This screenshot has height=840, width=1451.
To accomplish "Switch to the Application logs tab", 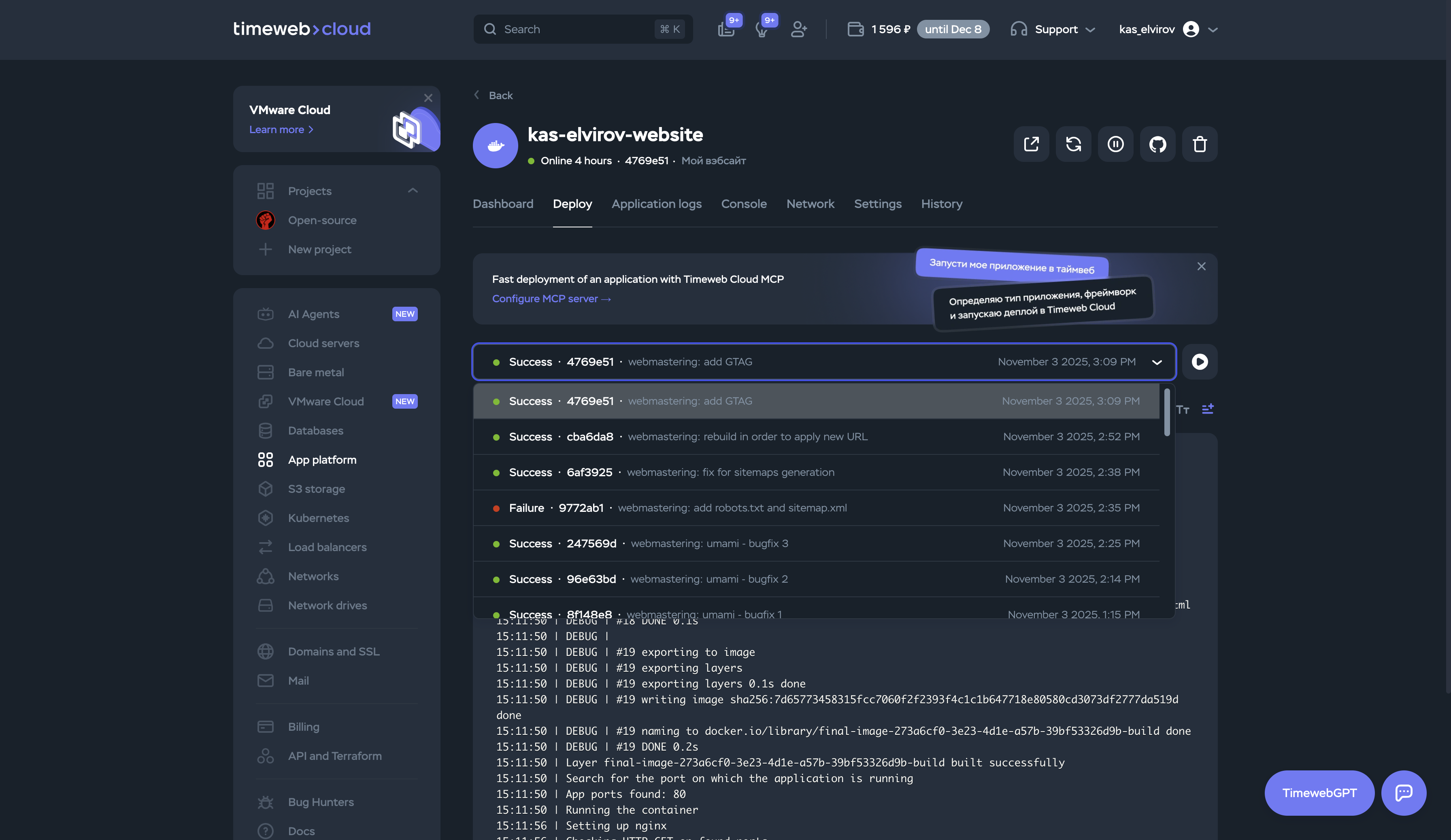I will [656, 204].
